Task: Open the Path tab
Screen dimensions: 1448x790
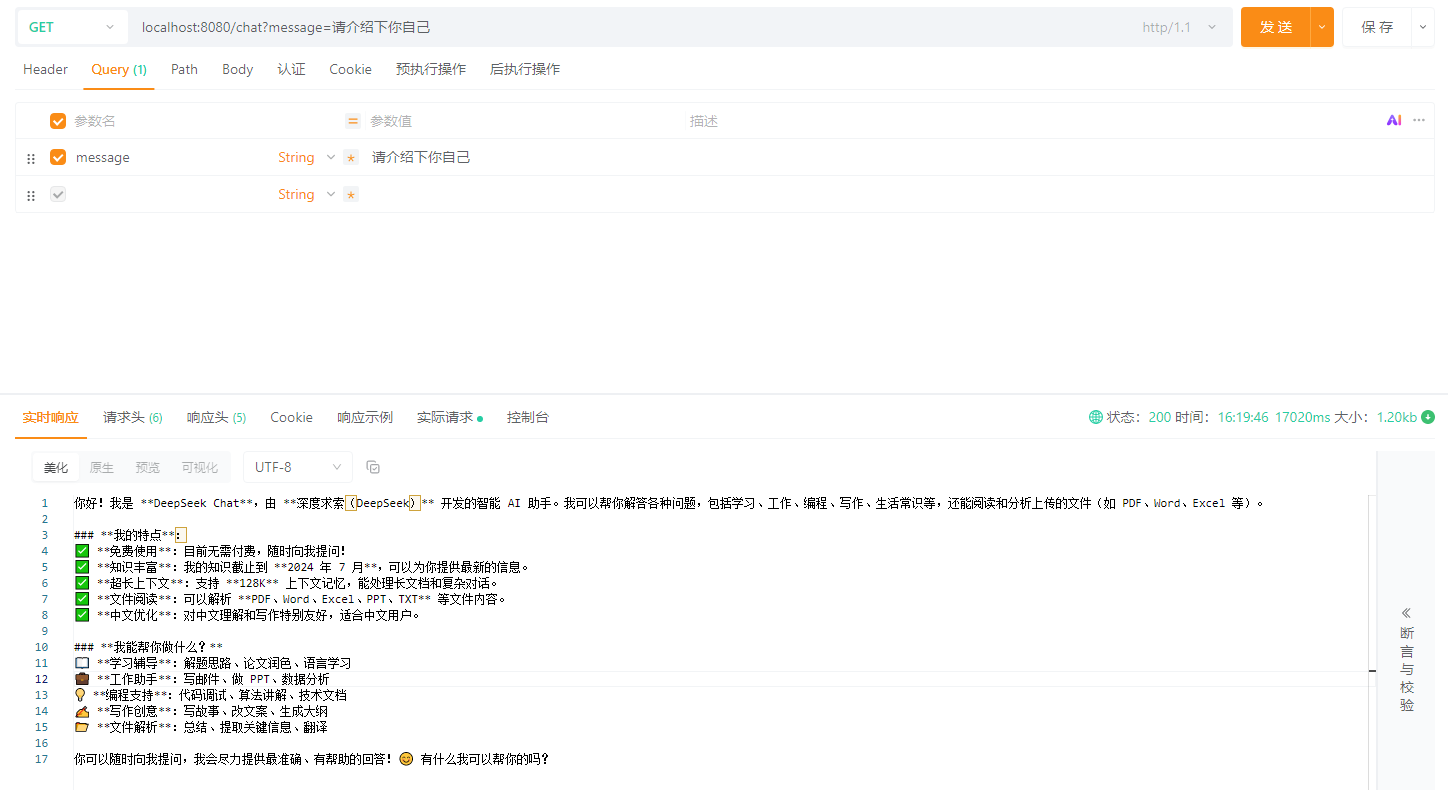Action: [184, 69]
